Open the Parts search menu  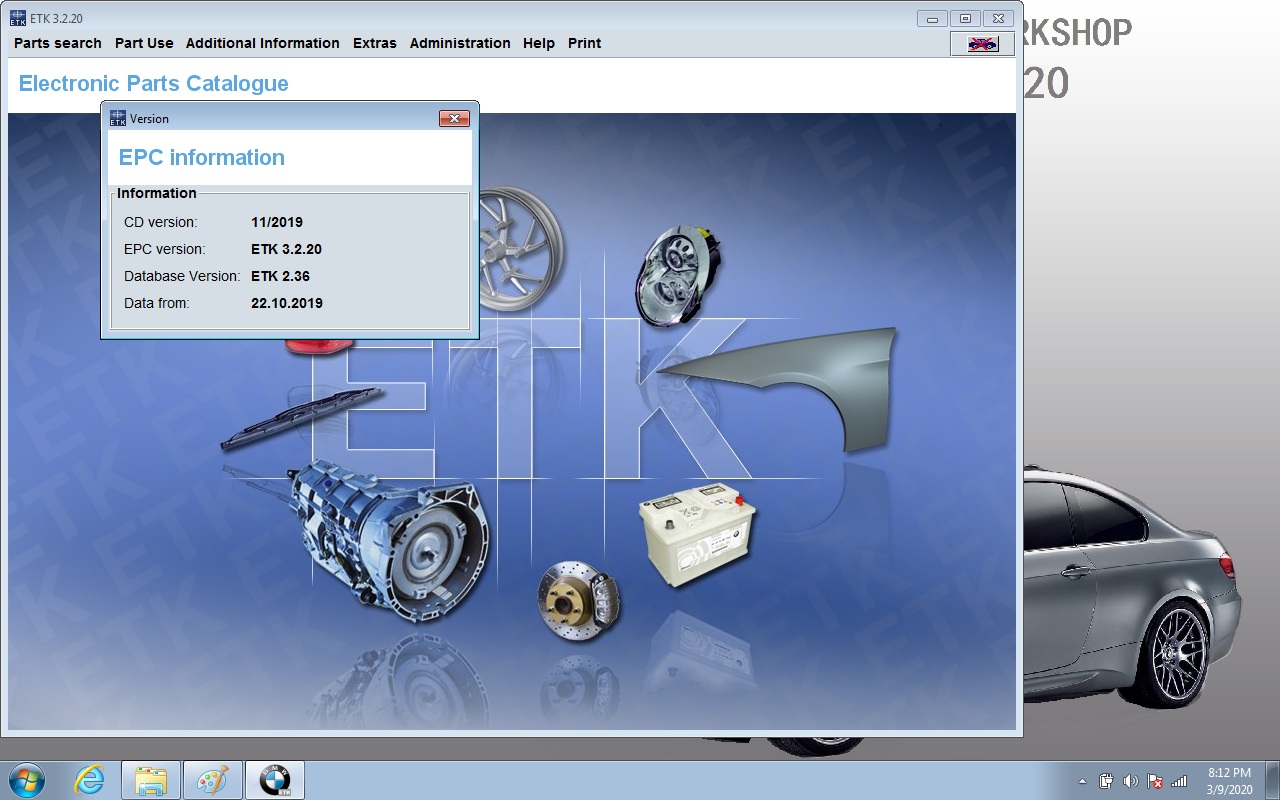[x=58, y=43]
